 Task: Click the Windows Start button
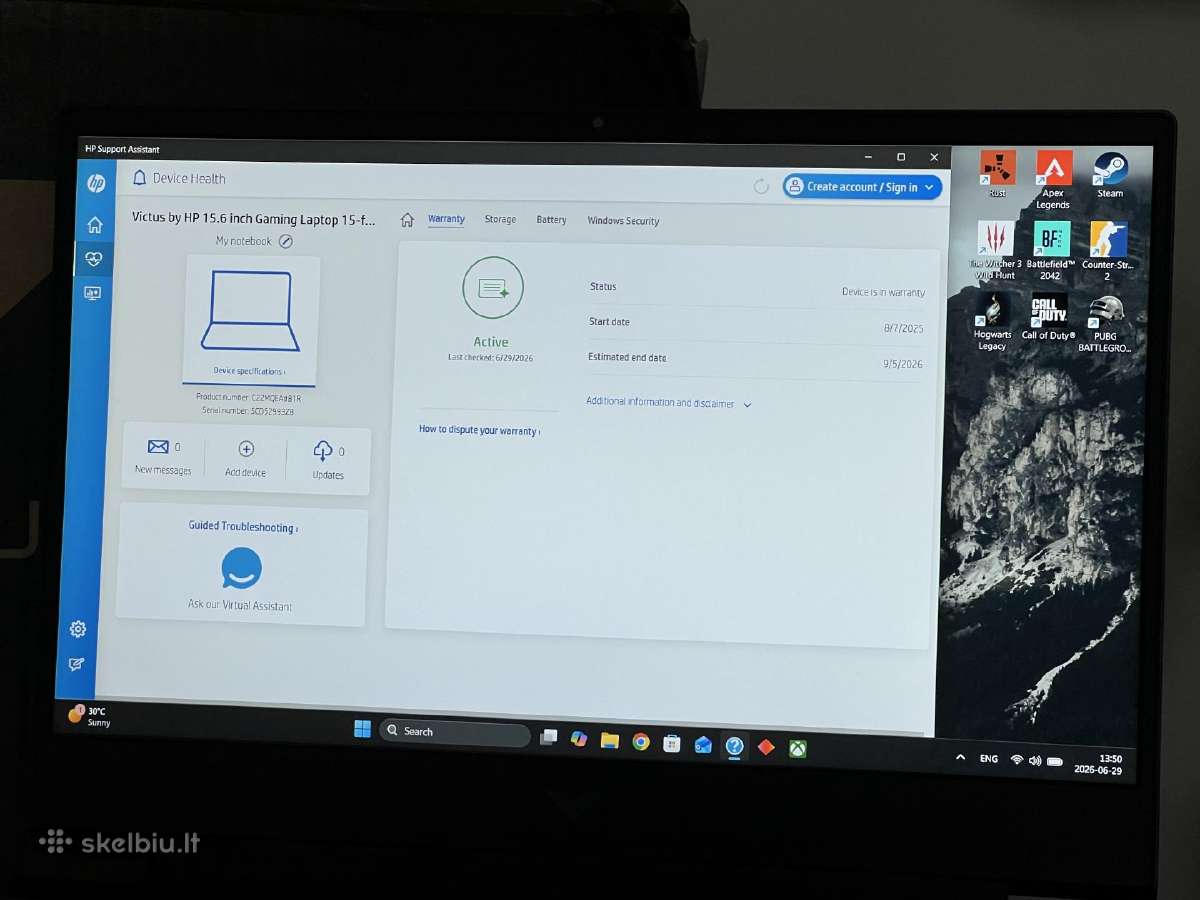[x=362, y=729]
